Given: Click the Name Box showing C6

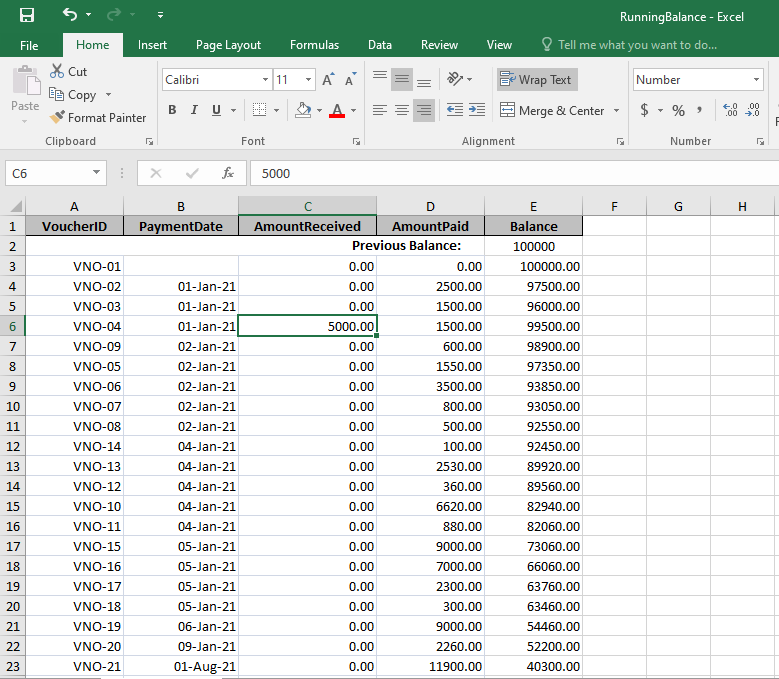Looking at the screenshot, I should coord(56,173).
